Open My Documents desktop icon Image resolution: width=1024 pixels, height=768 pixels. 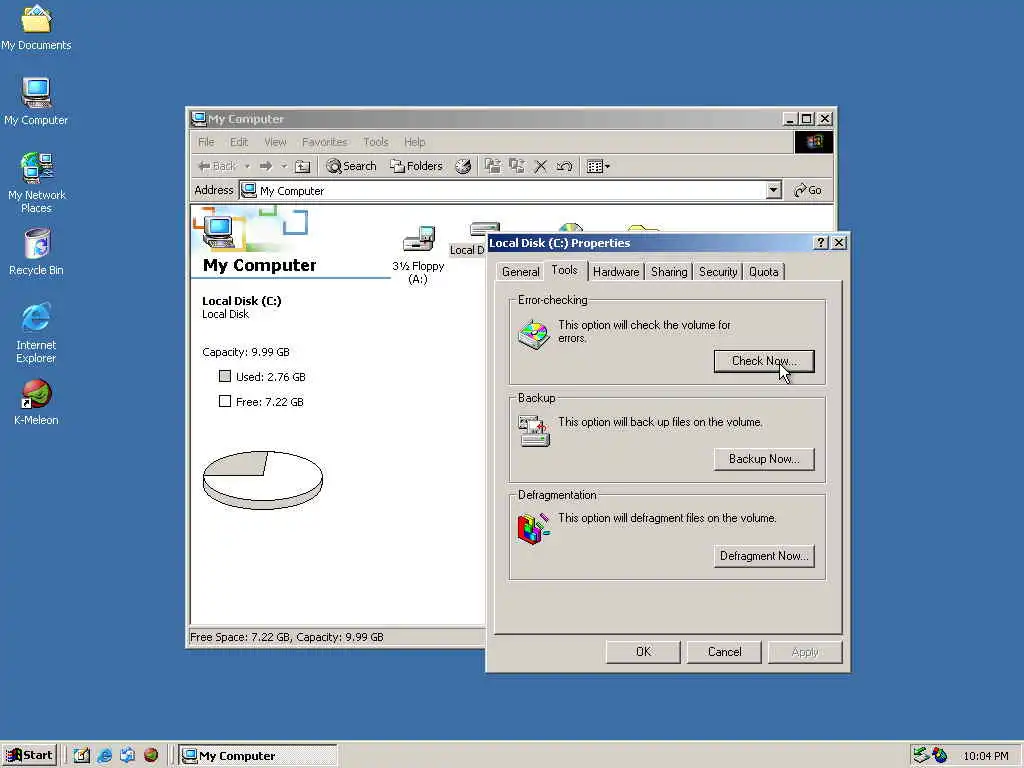click(x=36, y=27)
